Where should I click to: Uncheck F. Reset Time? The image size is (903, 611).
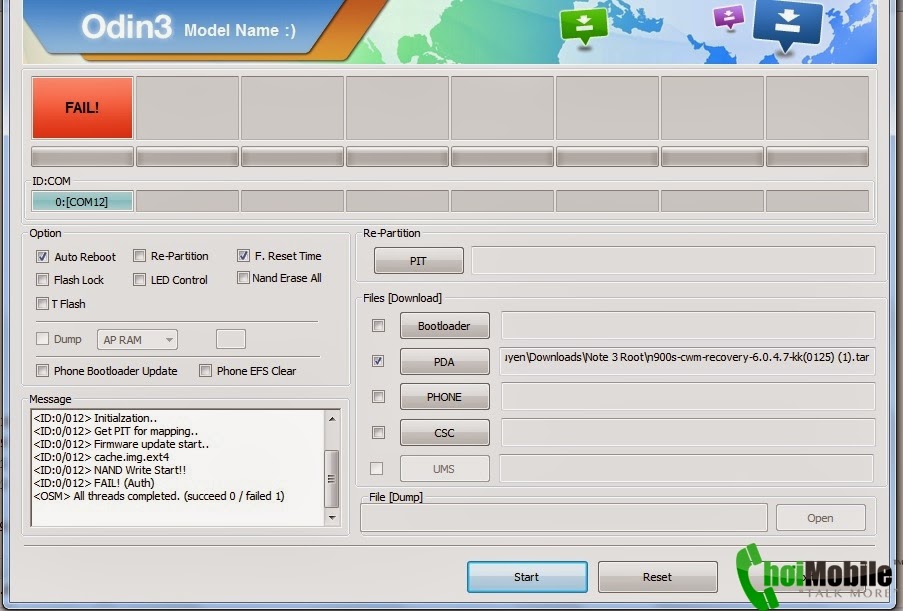pos(243,256)
